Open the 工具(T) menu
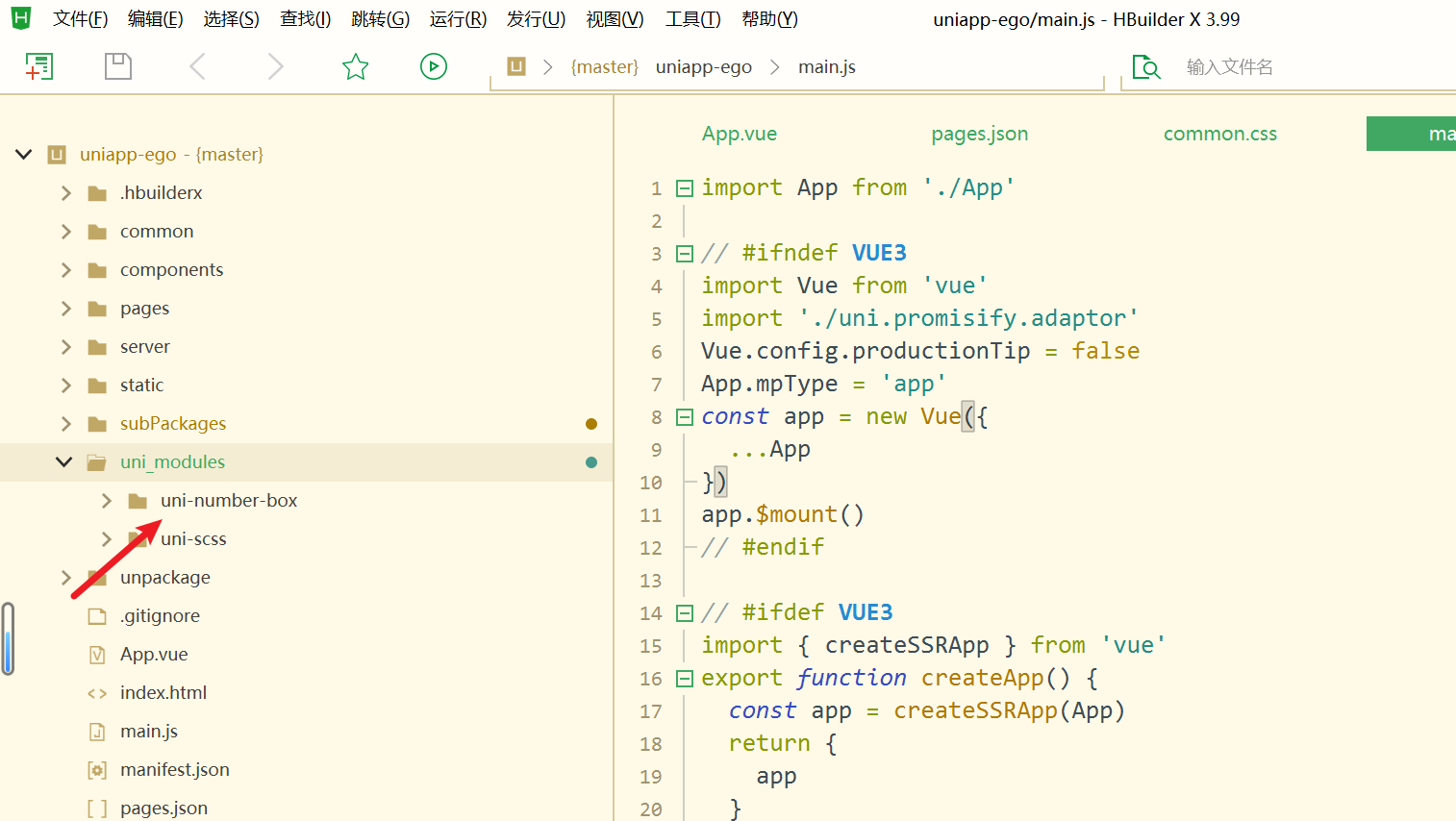This screenshot has height=821, width=1456. 692,19
